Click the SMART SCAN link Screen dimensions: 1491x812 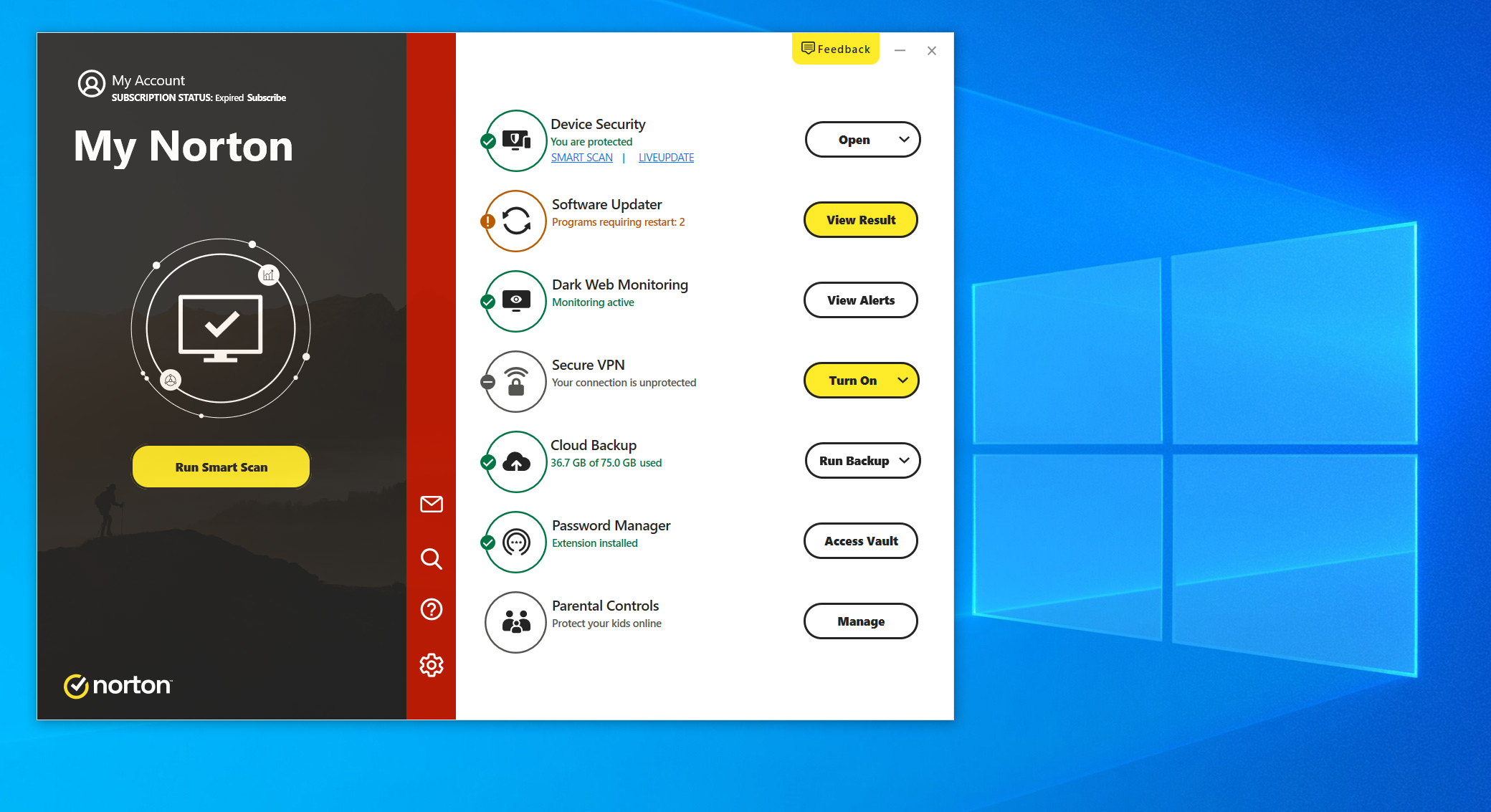pyautogui.click(x=582, y=158)
